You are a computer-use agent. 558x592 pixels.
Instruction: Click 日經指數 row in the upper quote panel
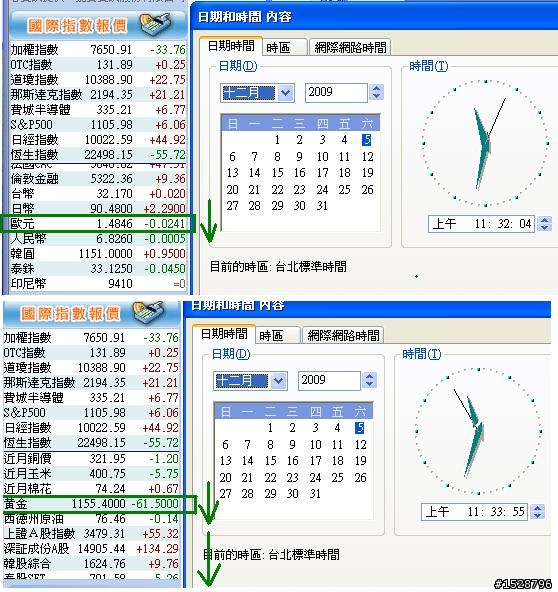[x=98, y=140]
